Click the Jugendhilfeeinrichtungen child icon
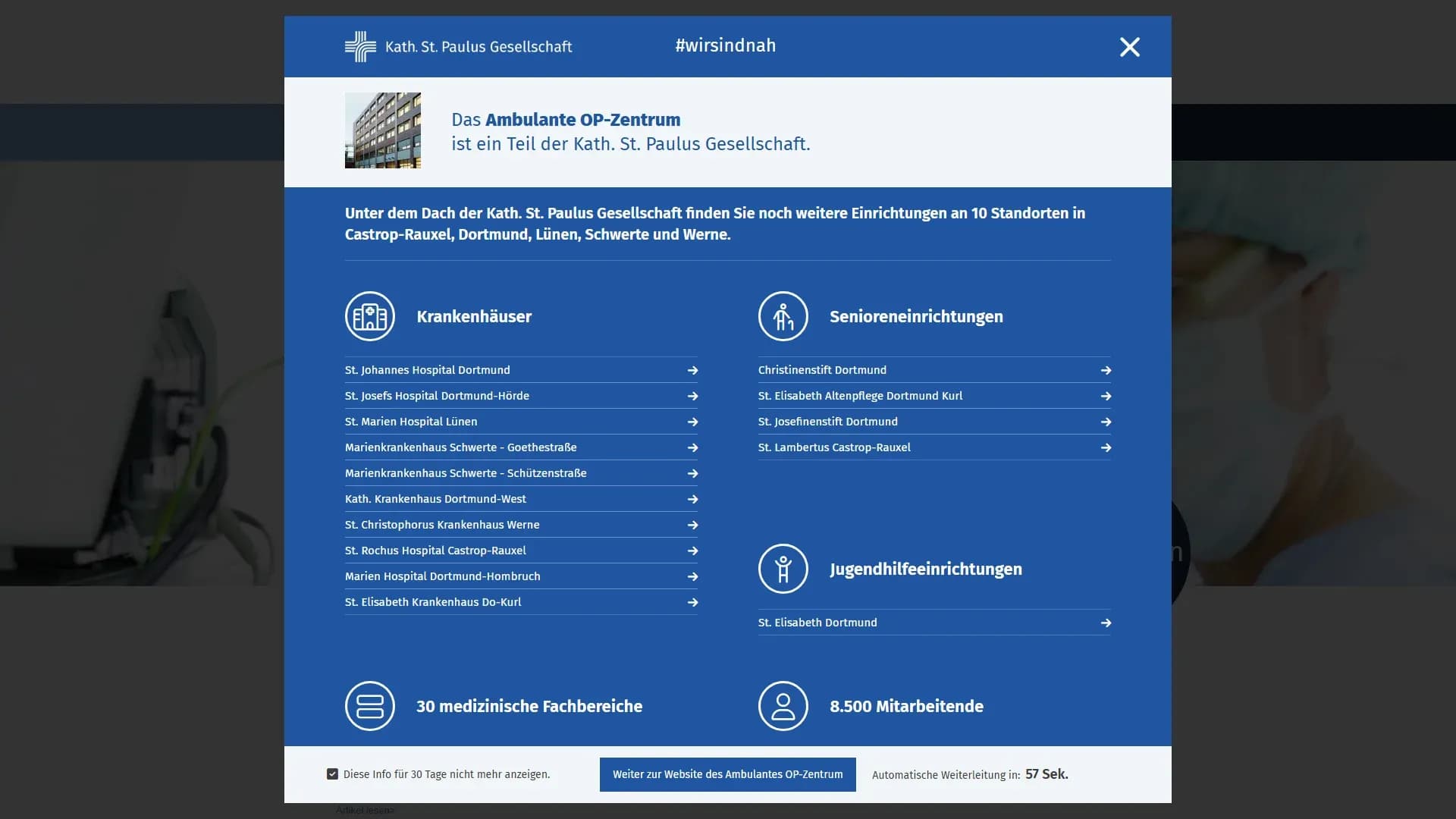The width and height of the screenshot is (1456, 819). coord(783,569)
